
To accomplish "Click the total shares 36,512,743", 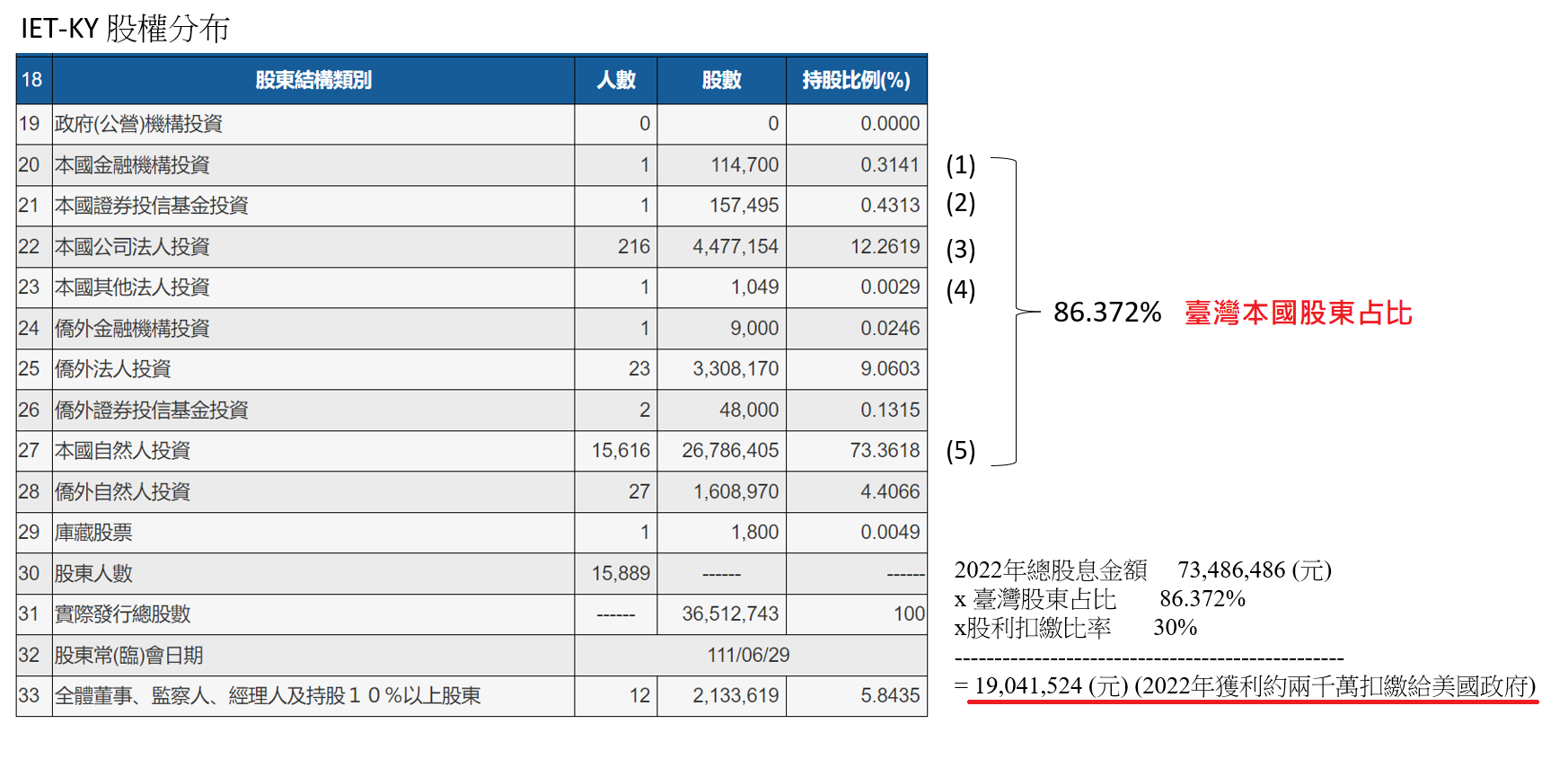I will 730,614.
